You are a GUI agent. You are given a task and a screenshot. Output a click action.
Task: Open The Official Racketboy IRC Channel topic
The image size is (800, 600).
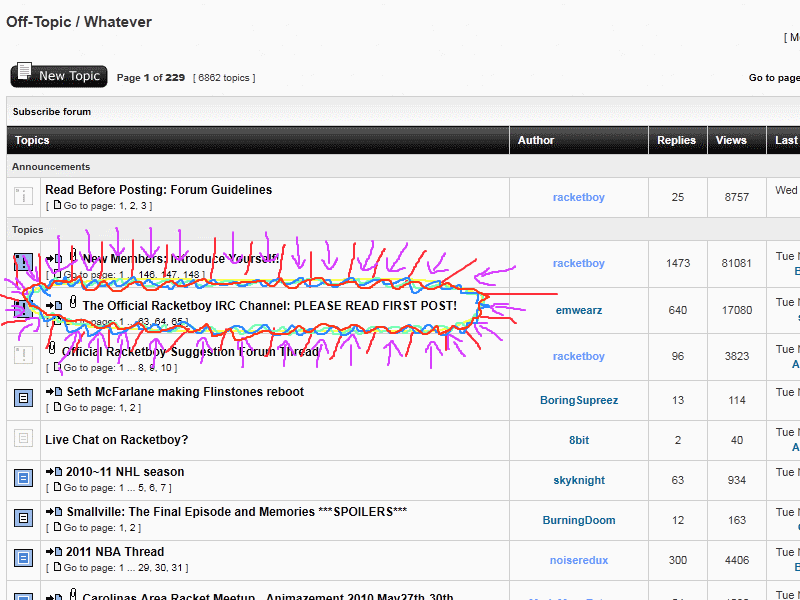tap(269, 306)
